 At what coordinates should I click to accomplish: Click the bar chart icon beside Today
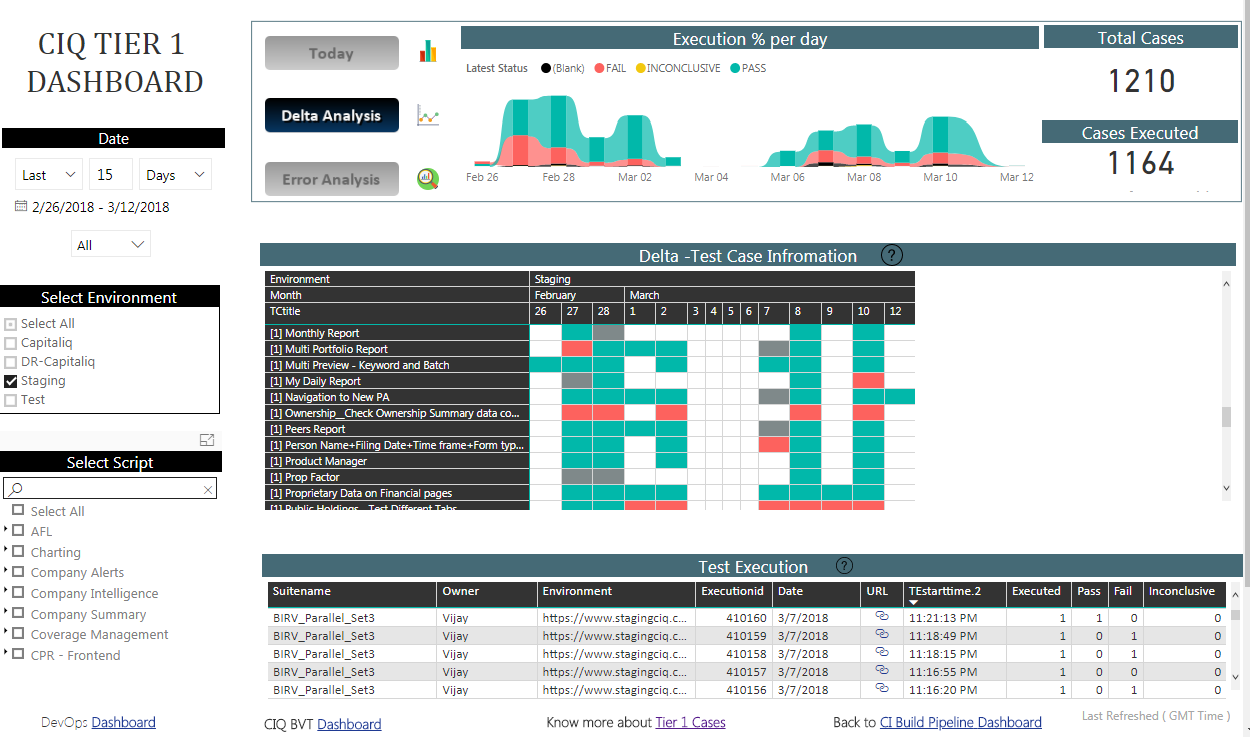point(428,52)
